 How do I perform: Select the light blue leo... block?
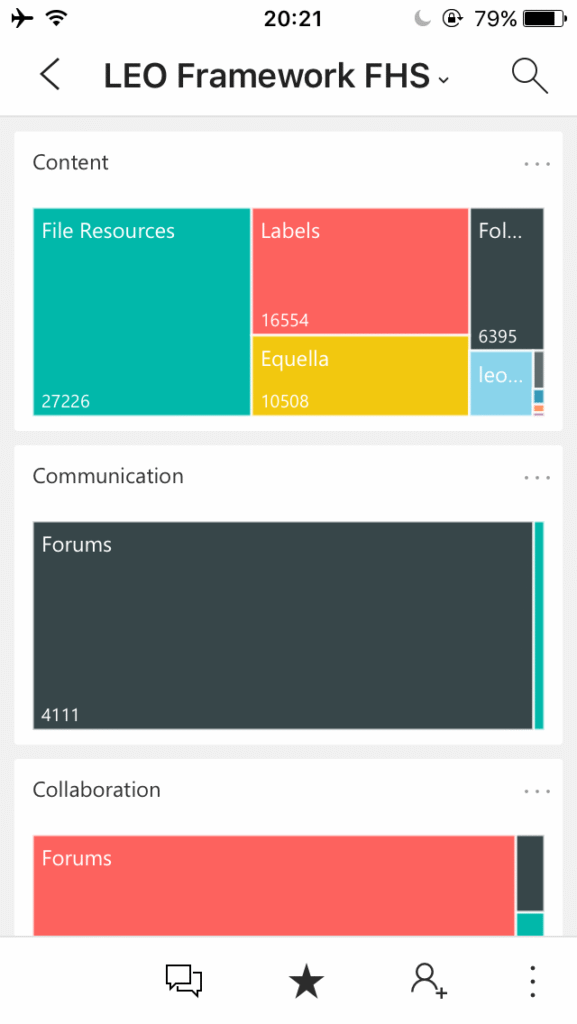pos(501,383)
